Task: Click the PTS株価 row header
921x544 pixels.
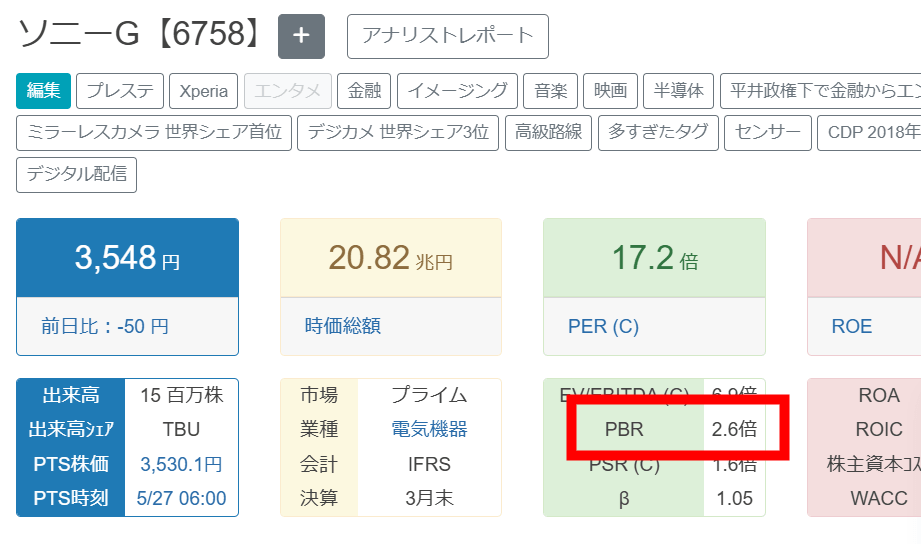Action: [x=70, y=464]
